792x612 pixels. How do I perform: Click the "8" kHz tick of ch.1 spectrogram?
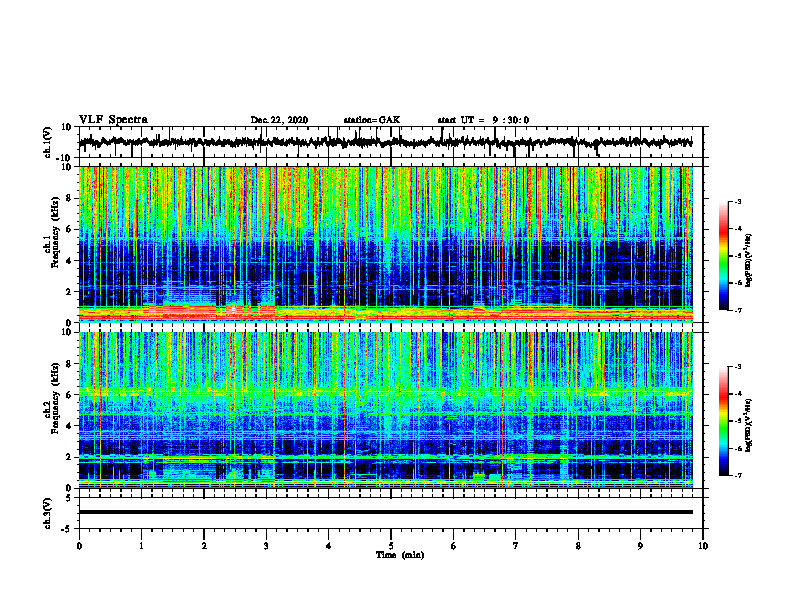tap(69, 198)
